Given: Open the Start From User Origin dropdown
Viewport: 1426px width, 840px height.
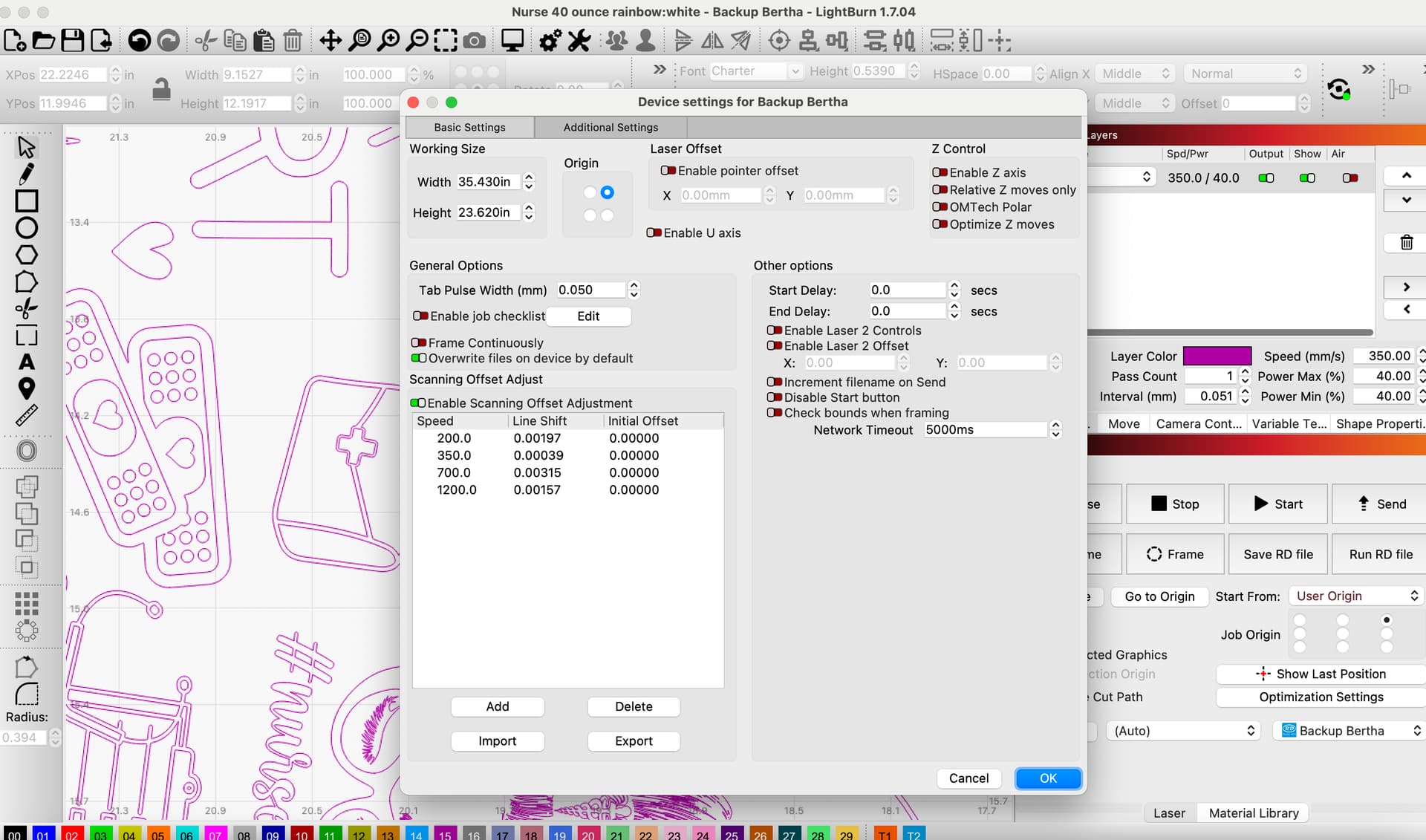Looking at the screenshot, I should tap(1355, 596).
